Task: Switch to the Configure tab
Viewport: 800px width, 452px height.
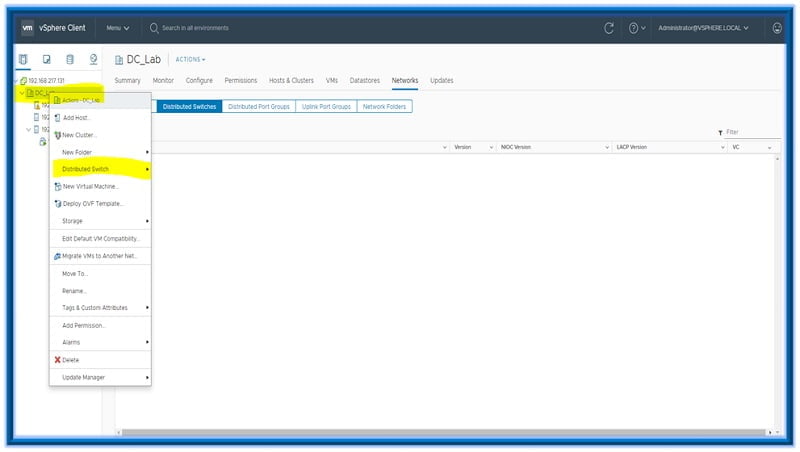Action: (x=199, y=80)
